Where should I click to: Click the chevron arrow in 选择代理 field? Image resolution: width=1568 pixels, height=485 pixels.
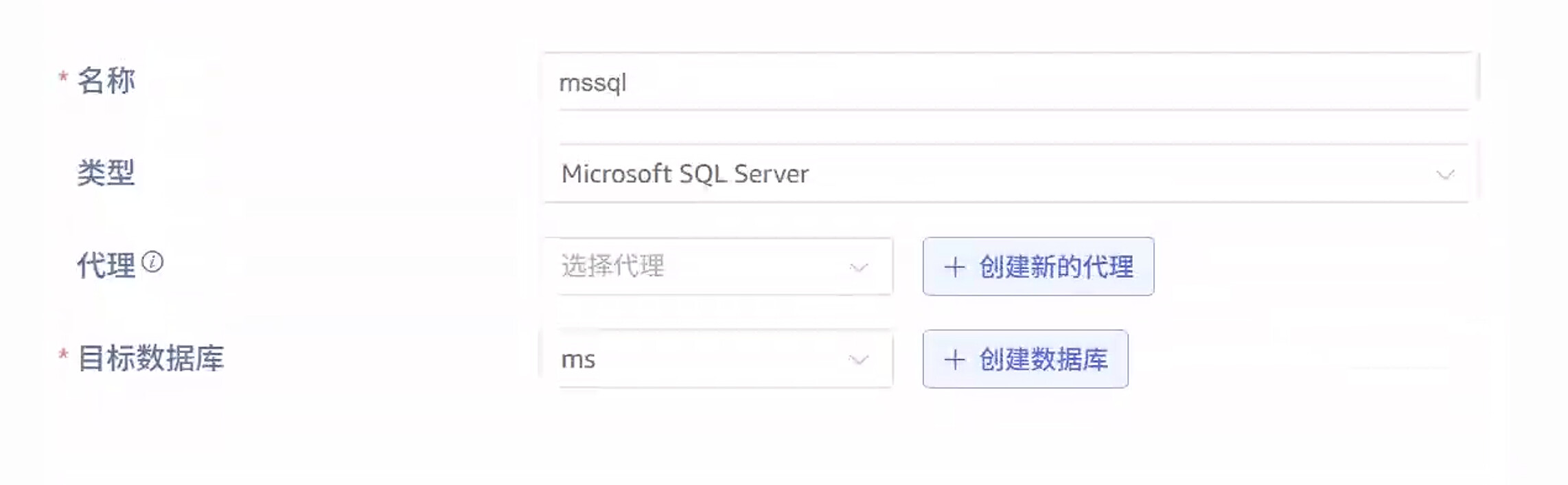point(859,267)
